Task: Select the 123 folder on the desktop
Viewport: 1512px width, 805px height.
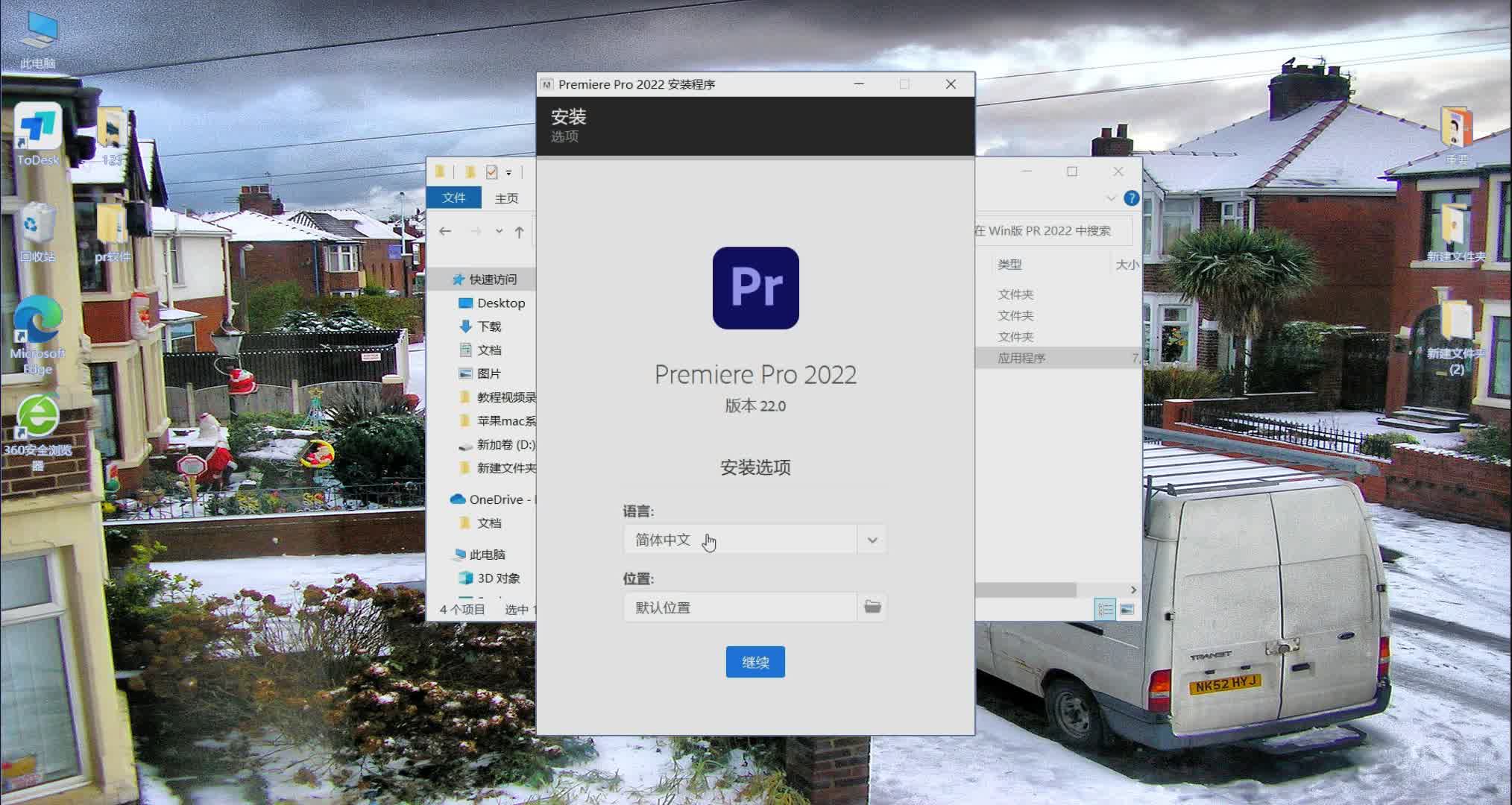Action: coord(112,135)
